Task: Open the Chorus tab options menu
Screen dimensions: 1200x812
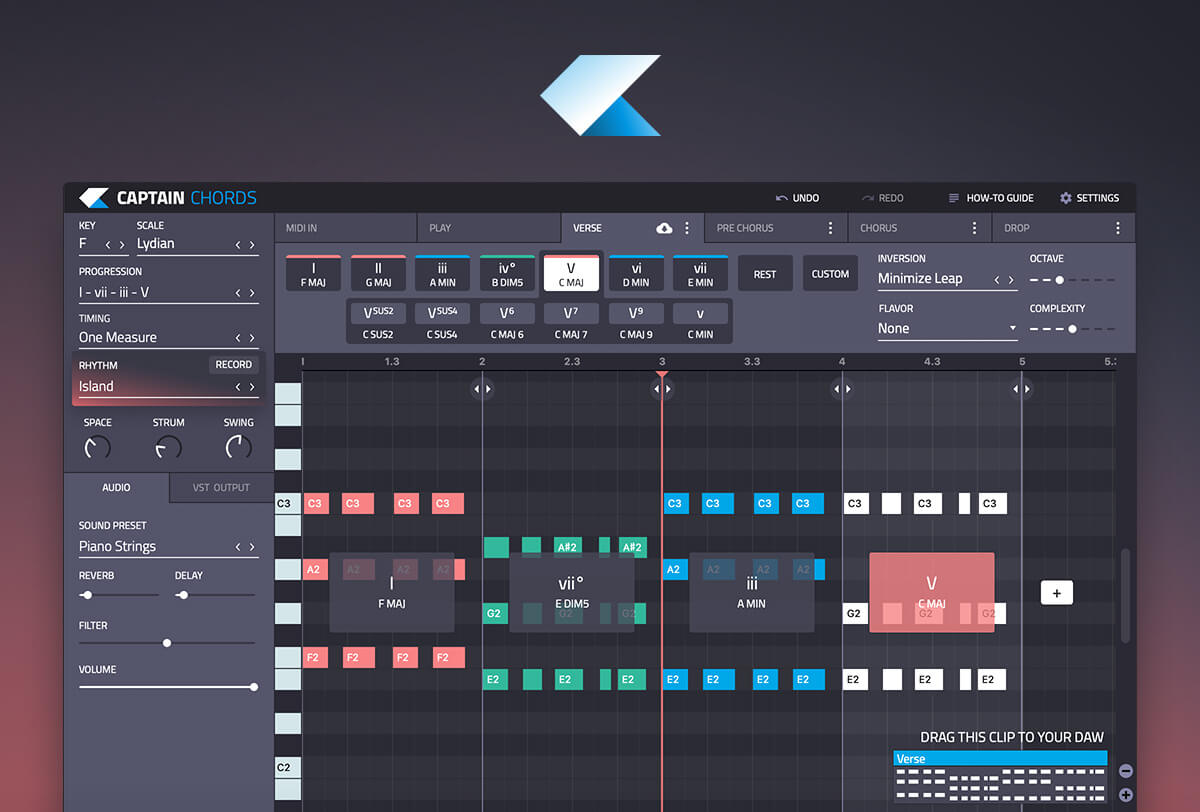Action: [x=974, y=228]
